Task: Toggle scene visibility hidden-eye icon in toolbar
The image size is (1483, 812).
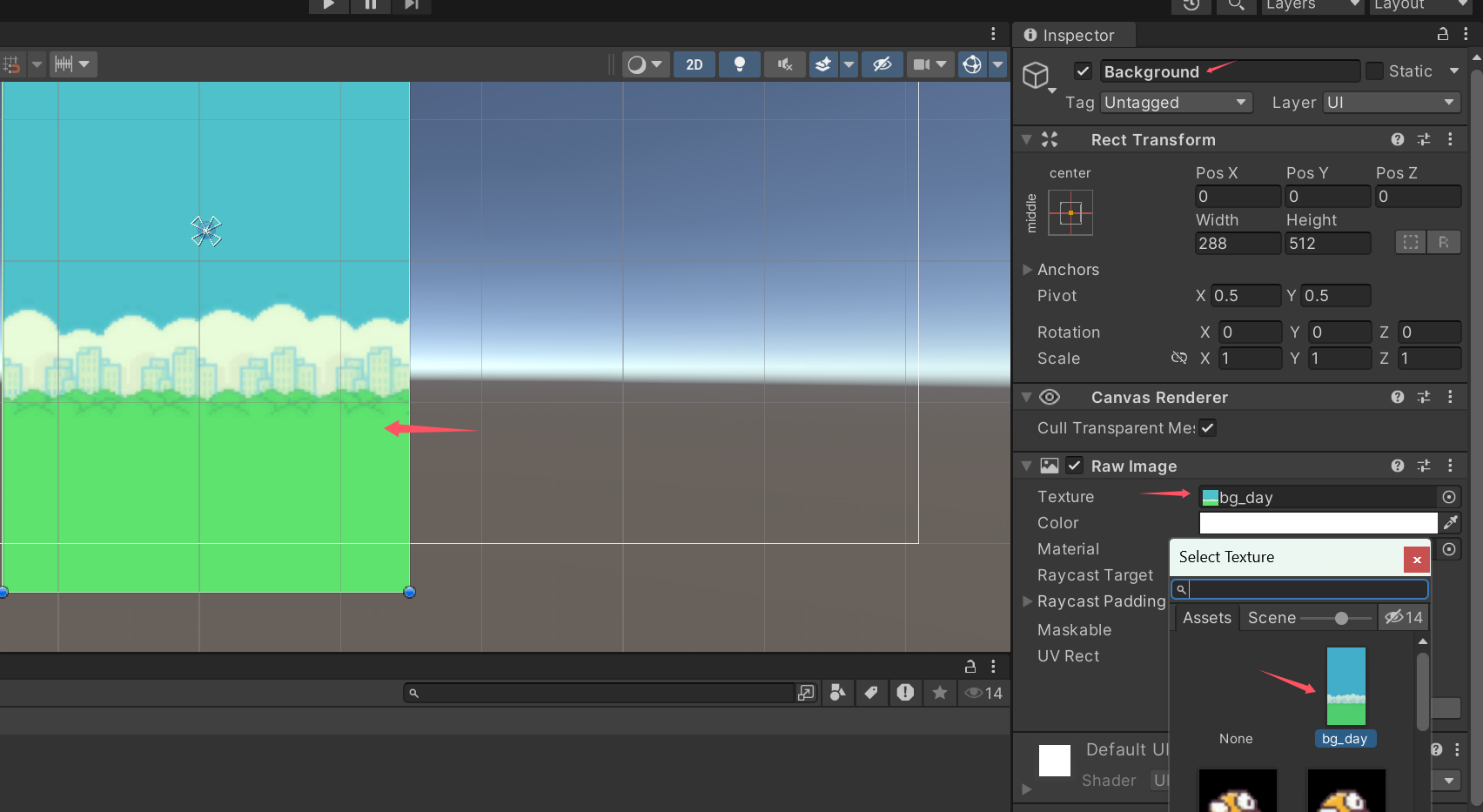Action: [882, 64]
